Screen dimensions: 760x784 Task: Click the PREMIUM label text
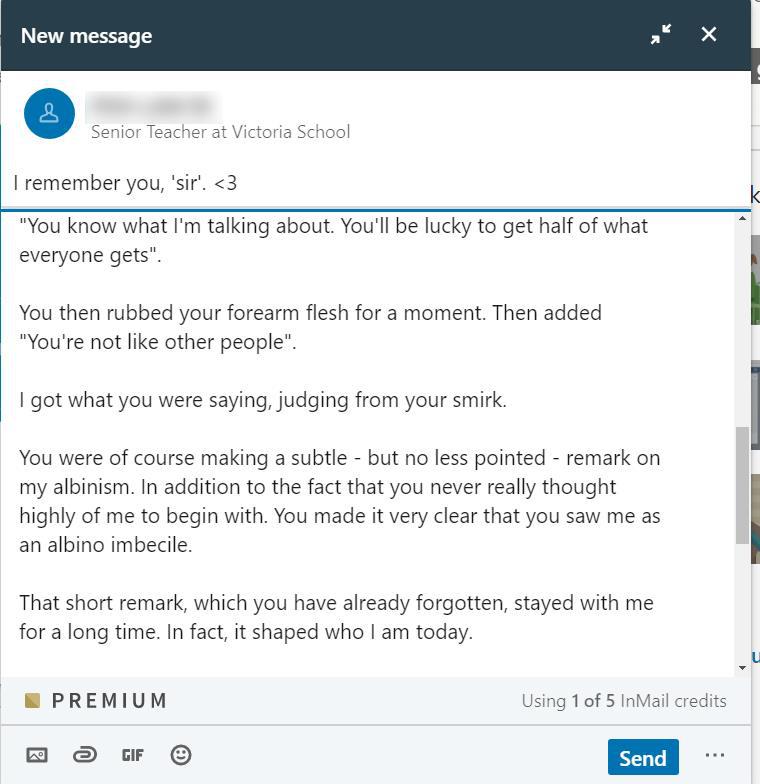(110, 700)
